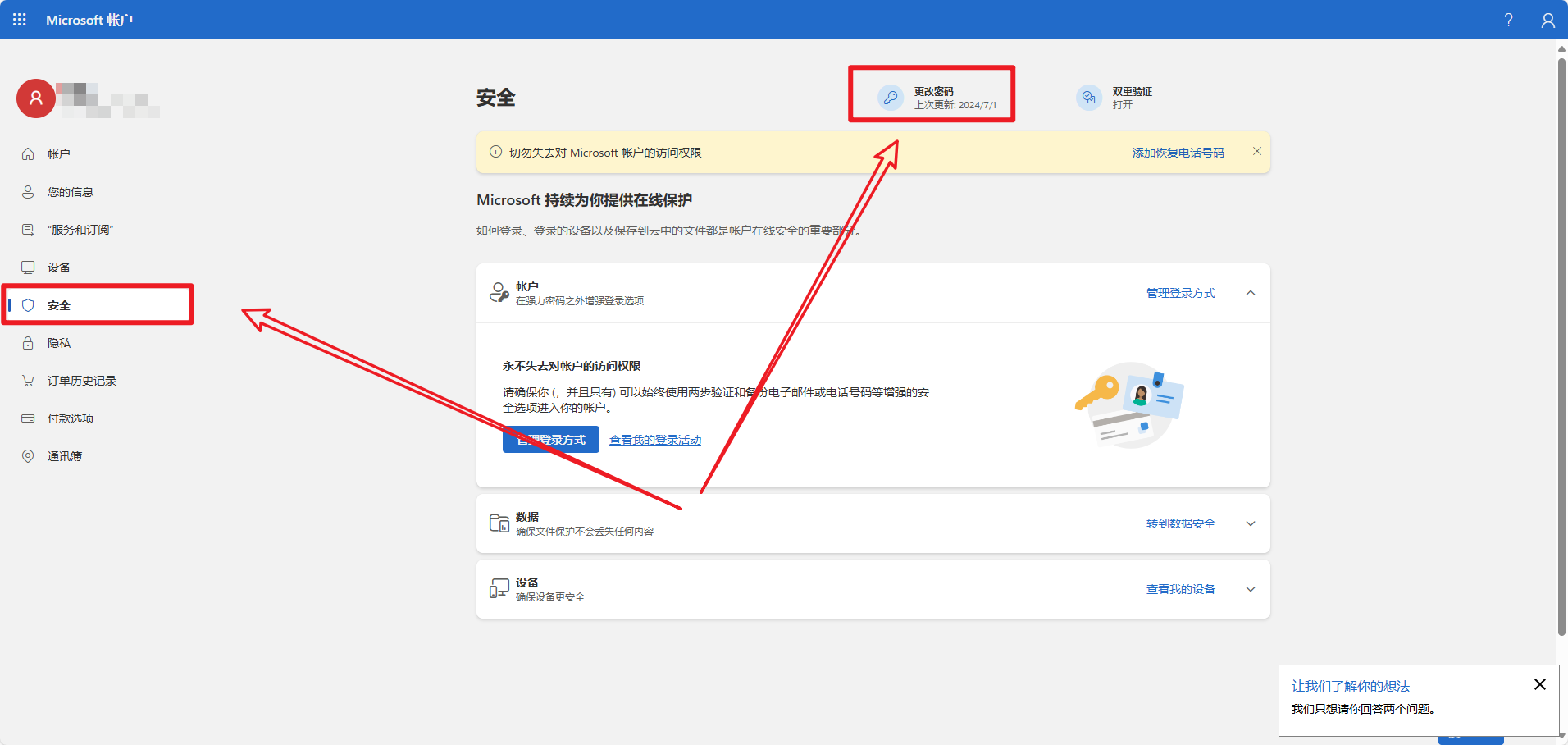
Task: Select 隐私 in the sidebar
Action: (58, 343)
